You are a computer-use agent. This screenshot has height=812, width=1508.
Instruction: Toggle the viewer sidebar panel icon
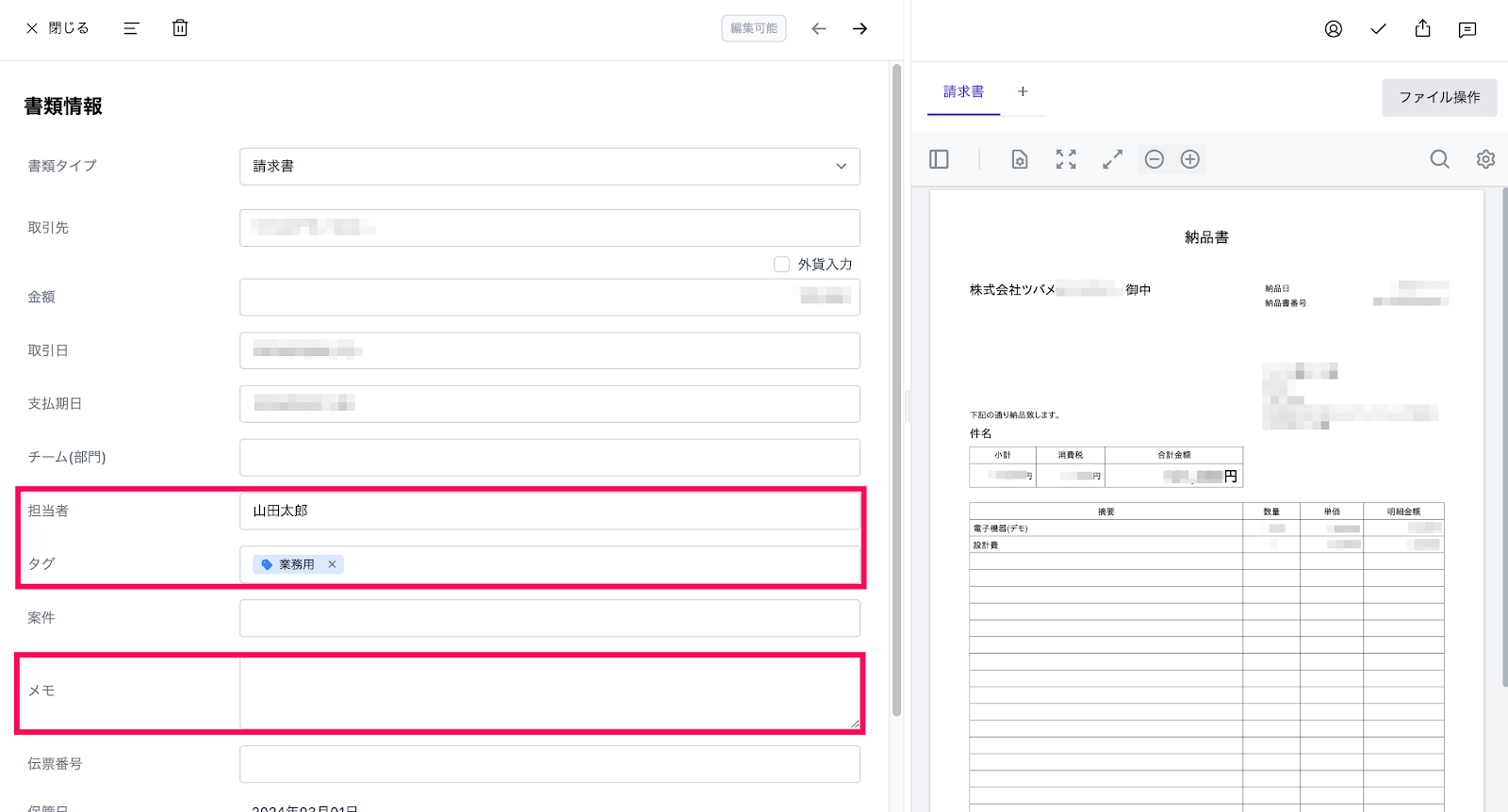pos(939,159)
